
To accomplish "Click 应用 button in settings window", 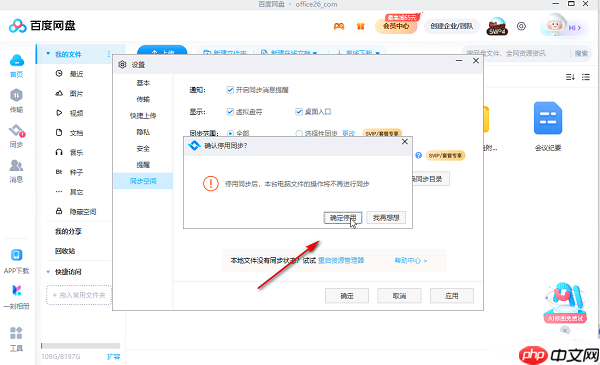I will (x=452, y=296).
